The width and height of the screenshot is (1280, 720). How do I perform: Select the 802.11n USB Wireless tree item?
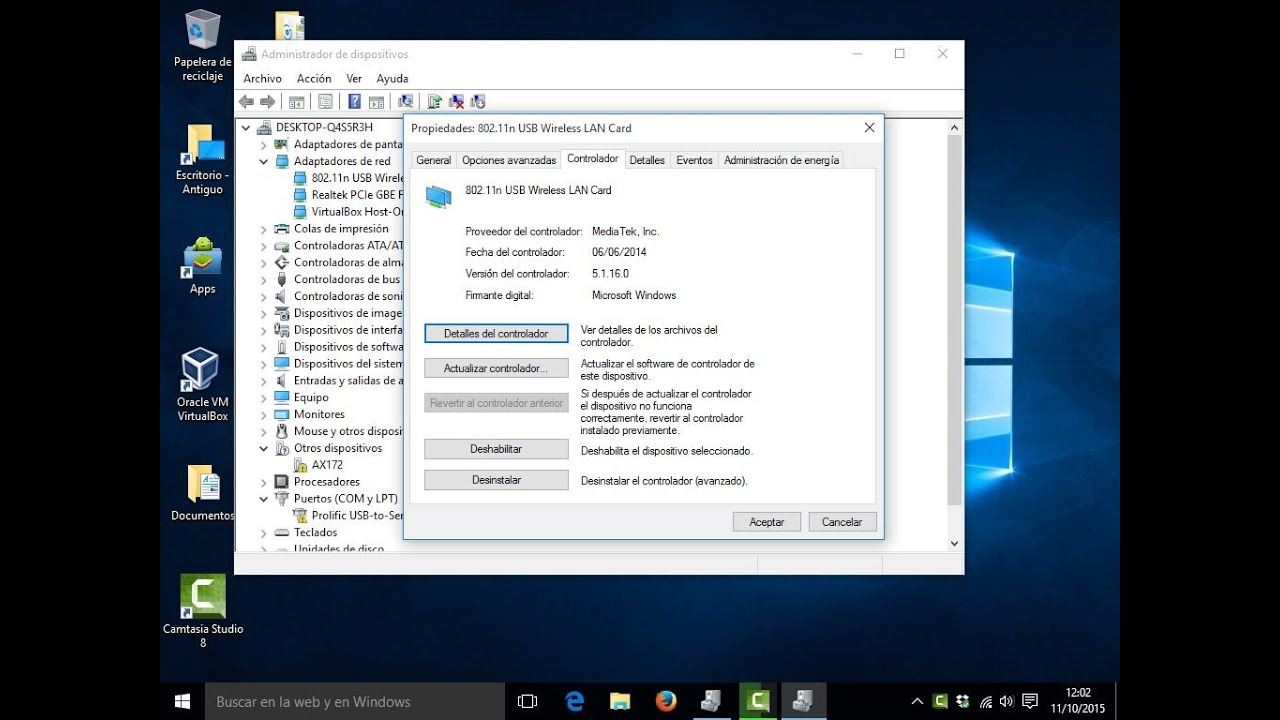349,178
